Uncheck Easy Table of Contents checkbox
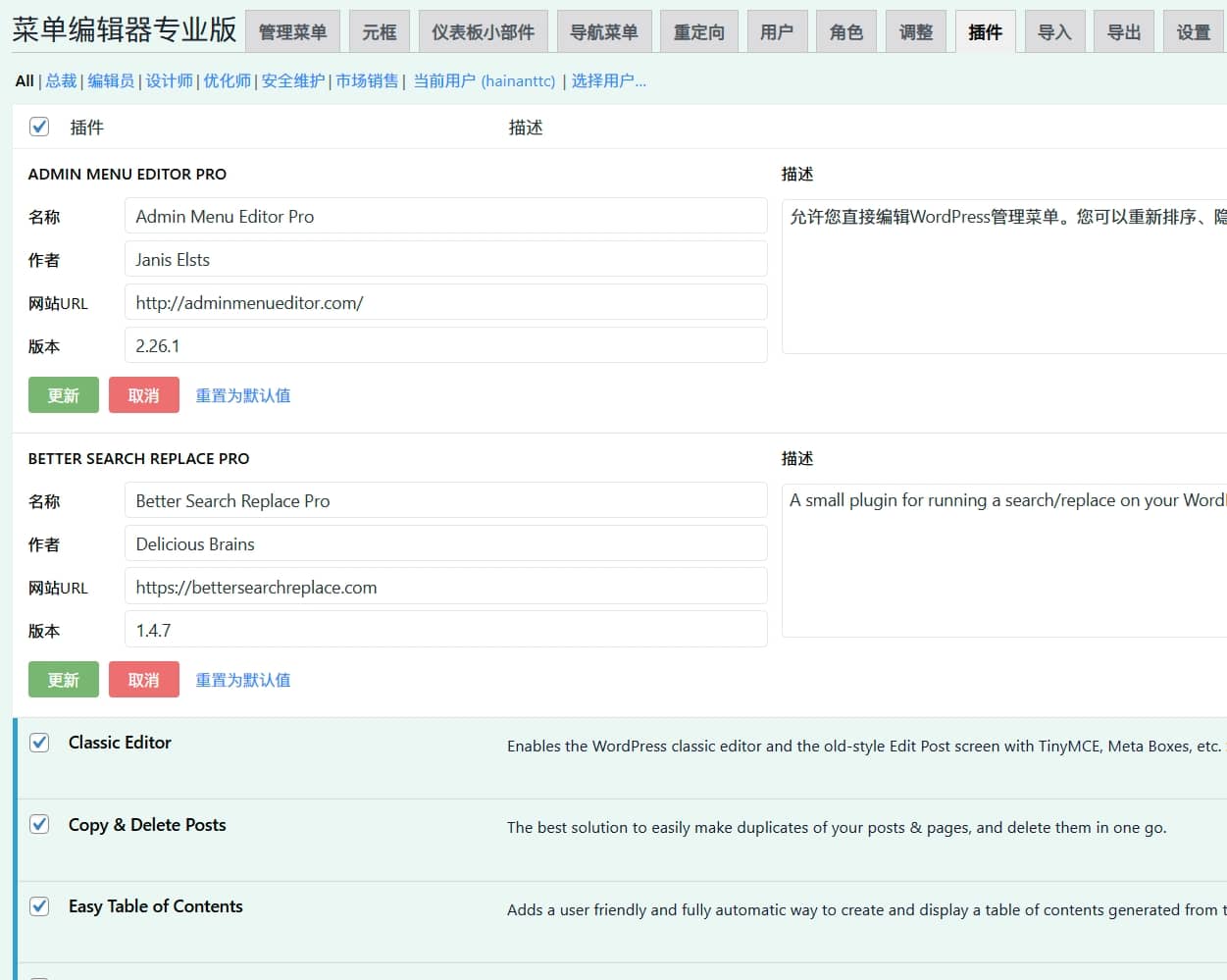The height and width of the screenshot is (980, 1227). click(x=39, y=906)
